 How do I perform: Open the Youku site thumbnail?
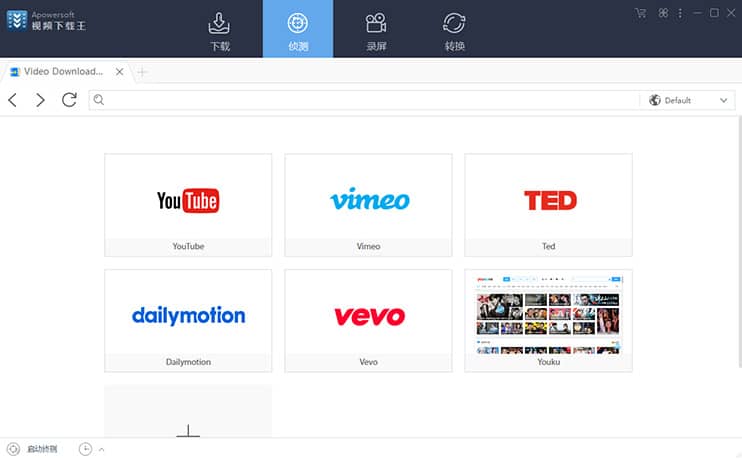548,313
